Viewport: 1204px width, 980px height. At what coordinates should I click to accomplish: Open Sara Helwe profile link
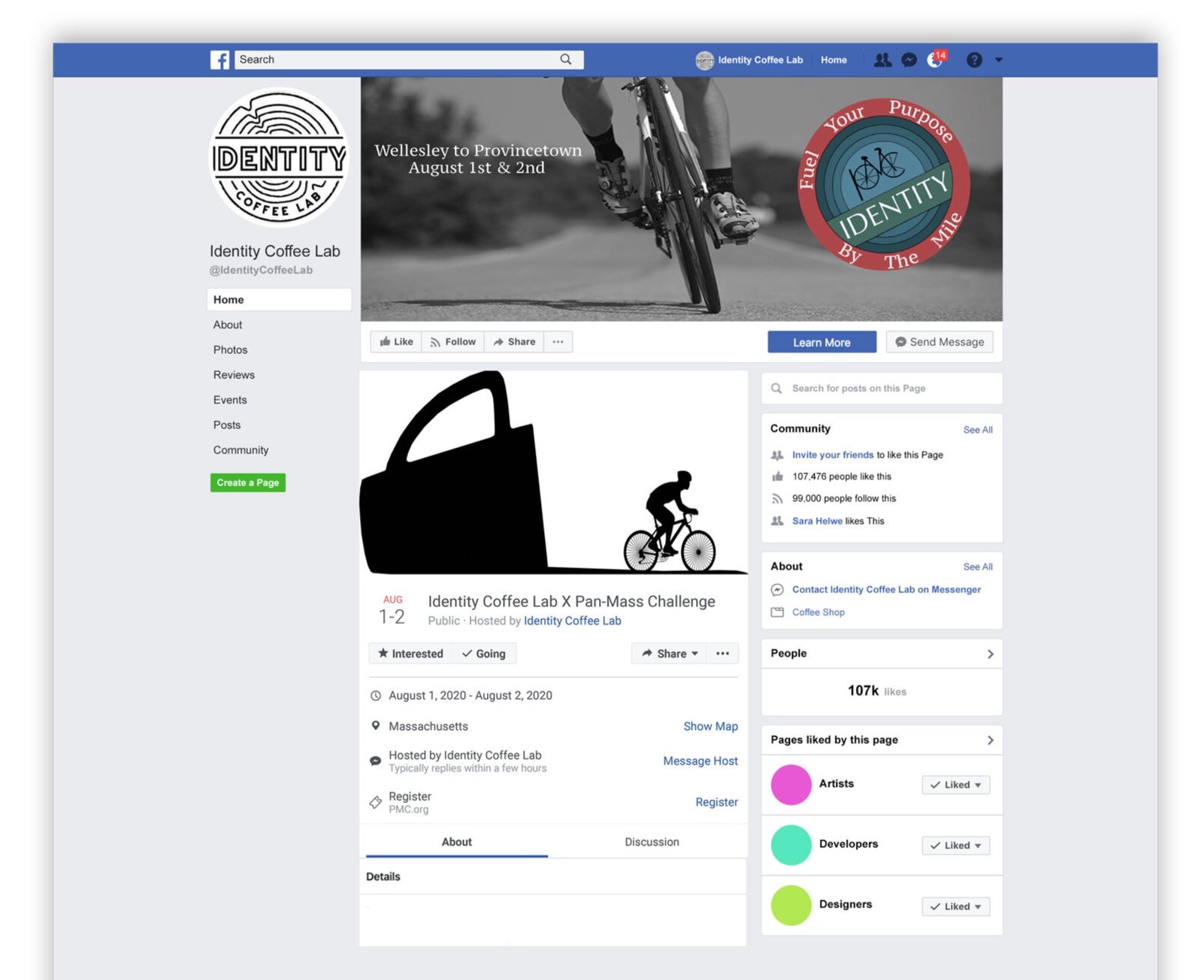[817, 521]
